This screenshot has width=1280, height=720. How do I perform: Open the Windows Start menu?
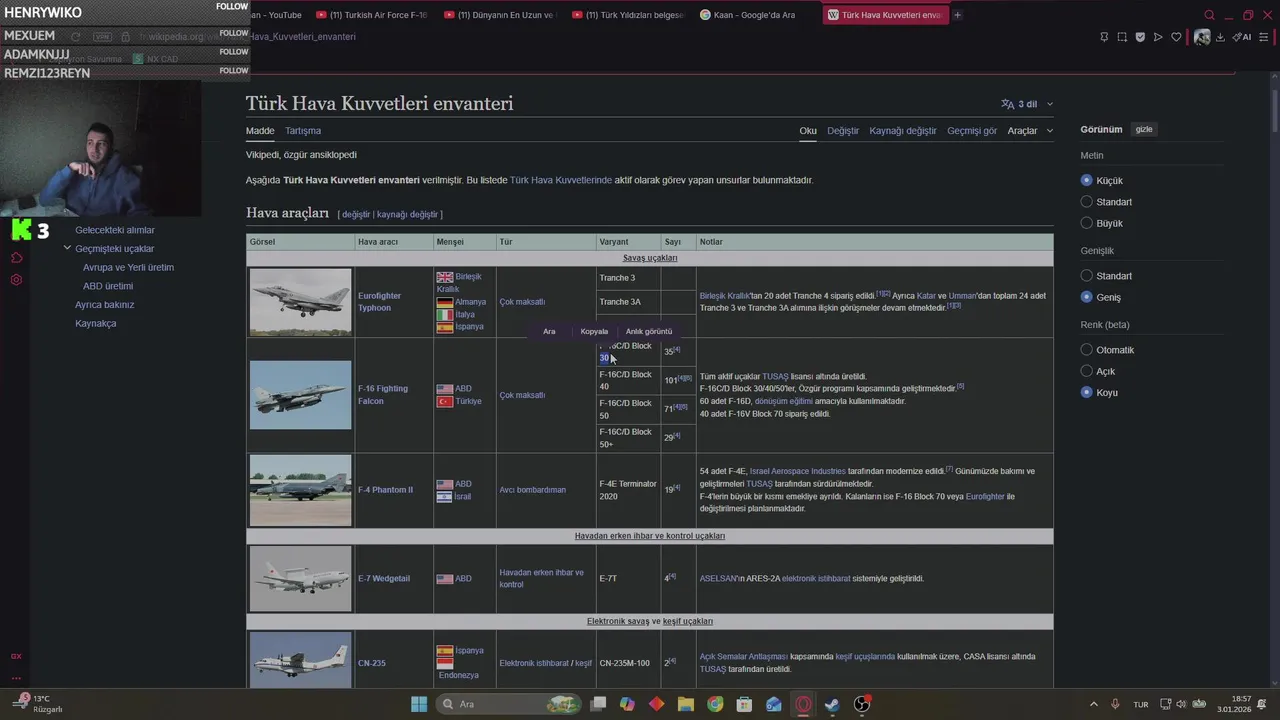[x=419, y=704]
